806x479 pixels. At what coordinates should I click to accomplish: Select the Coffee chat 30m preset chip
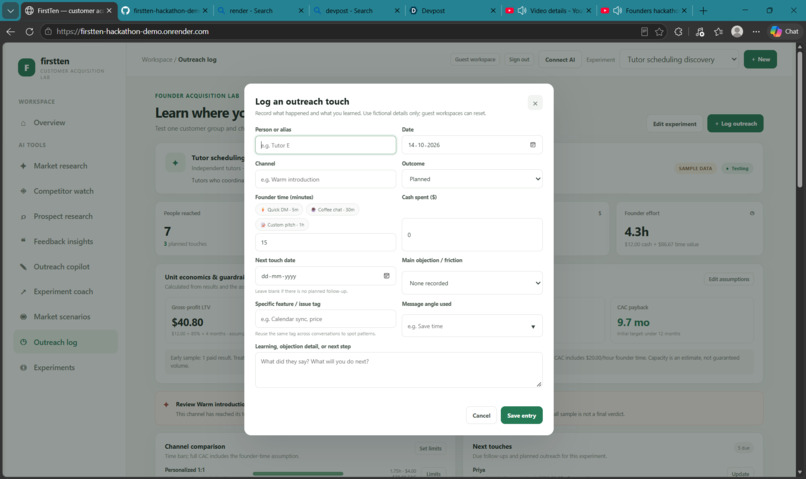(x=333, y=210)
